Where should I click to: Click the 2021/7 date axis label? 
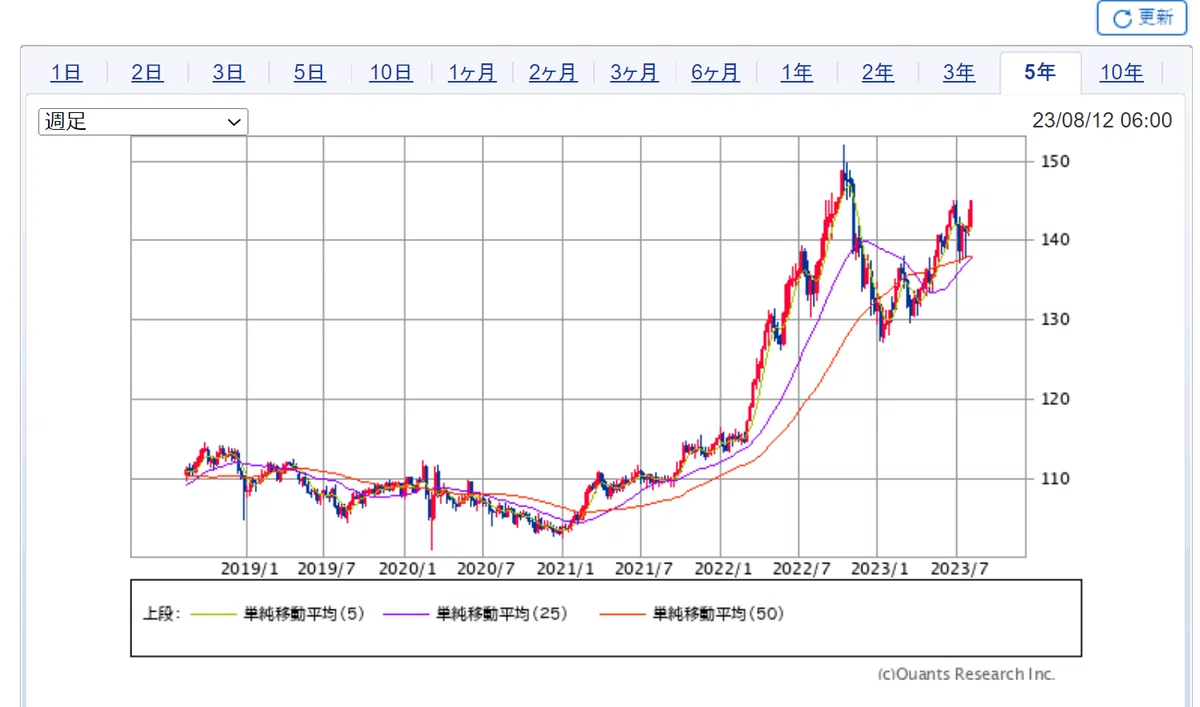pyautogui.click(x=643, y=569)
